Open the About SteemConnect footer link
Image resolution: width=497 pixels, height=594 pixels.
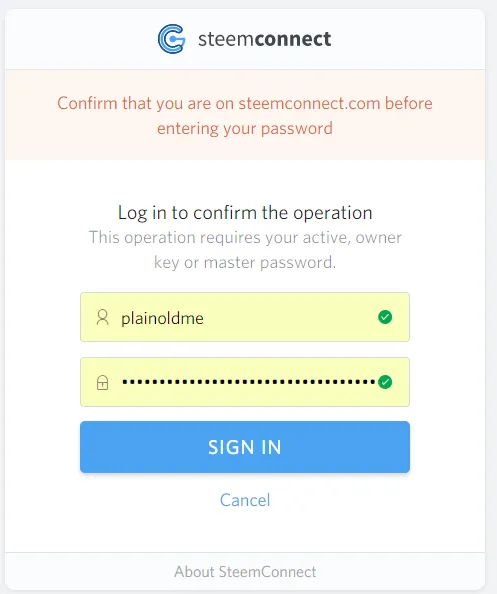(245, 572)
